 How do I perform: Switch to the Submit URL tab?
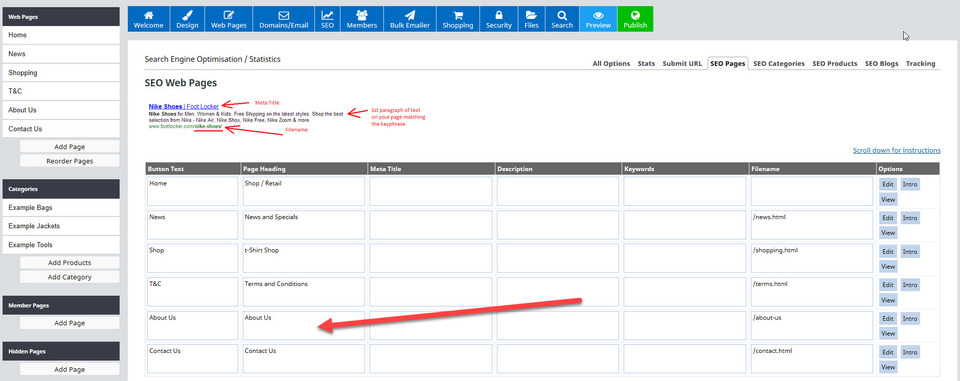(682, 64)
